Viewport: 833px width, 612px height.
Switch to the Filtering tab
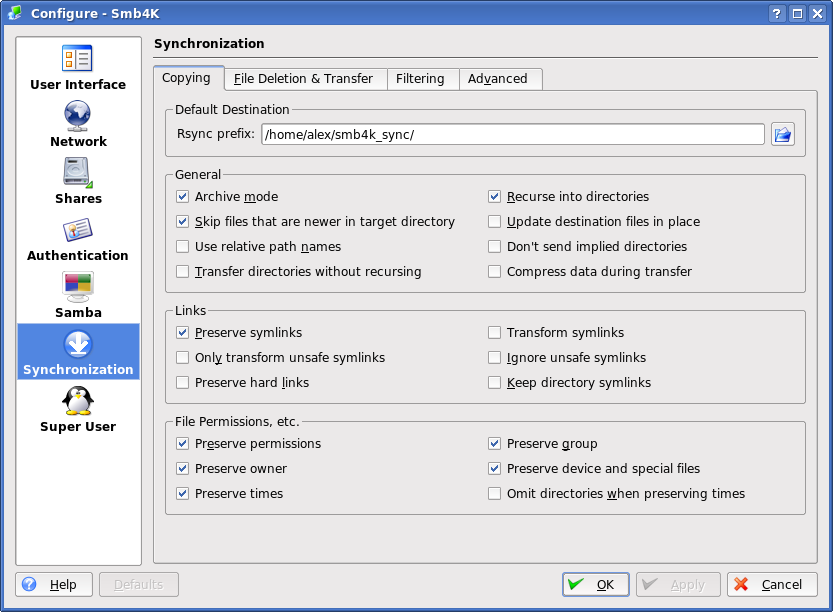pyautogui.click(x=423, y=79)
